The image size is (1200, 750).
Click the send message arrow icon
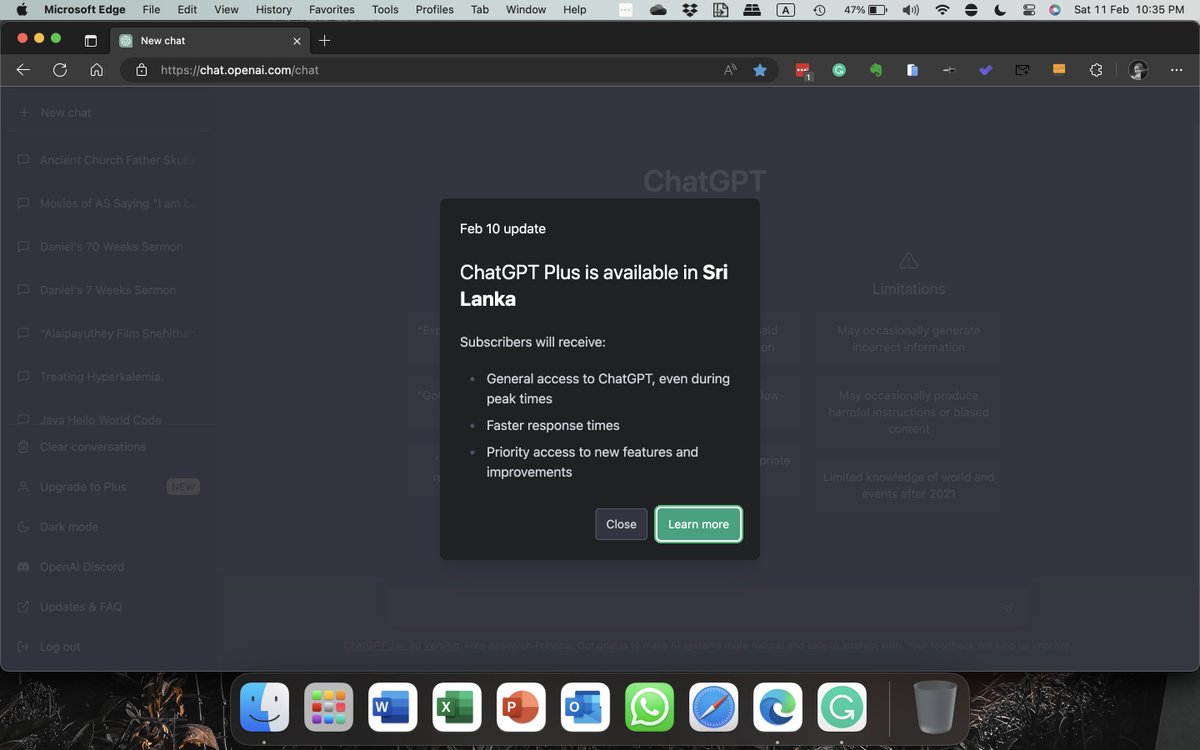coord(1007,608)
